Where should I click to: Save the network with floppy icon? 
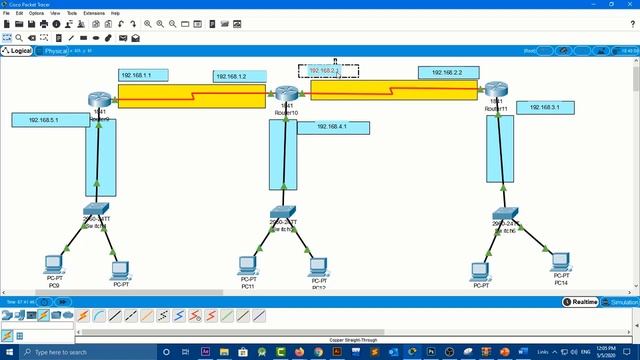[x=31, y=24]
